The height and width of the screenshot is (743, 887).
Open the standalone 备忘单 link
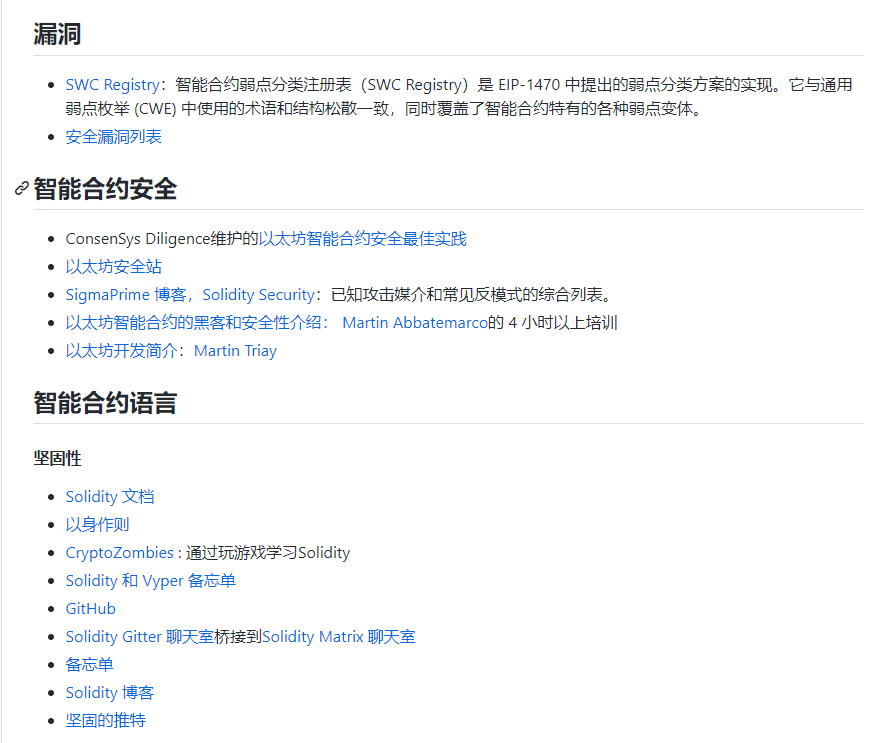pos(89,665)
